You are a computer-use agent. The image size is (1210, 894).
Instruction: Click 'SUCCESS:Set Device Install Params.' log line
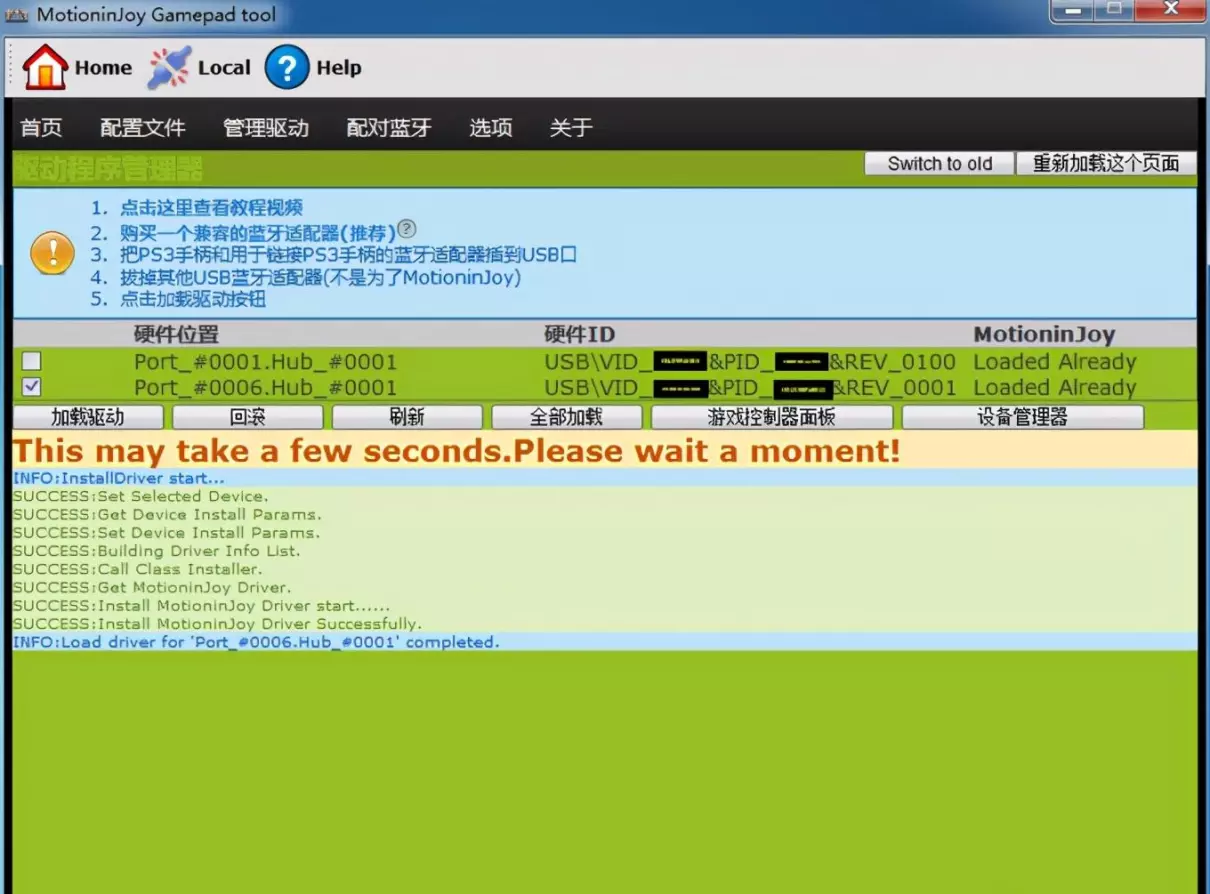coord(166,533)
